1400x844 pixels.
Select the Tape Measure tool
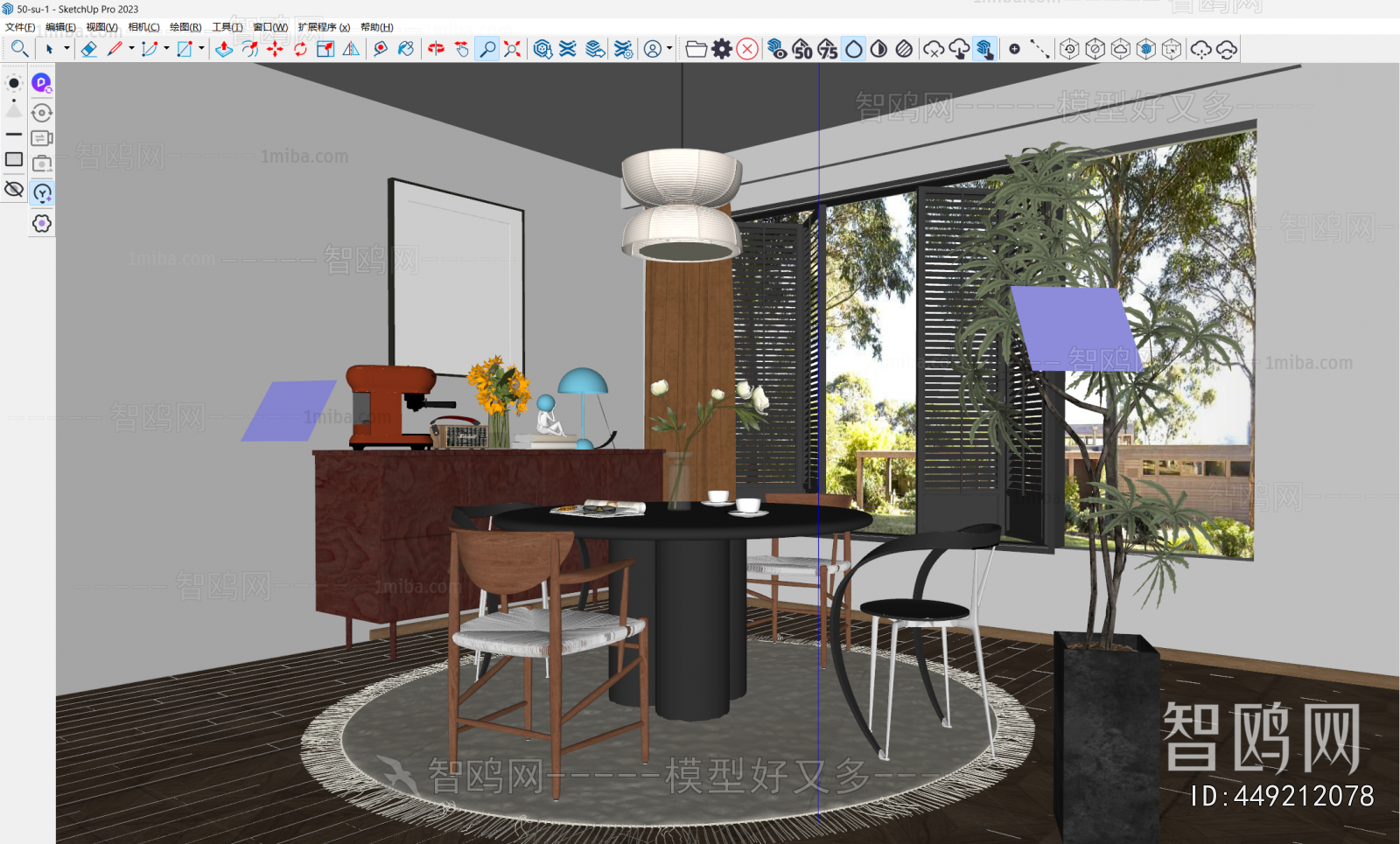click(381, 49)
